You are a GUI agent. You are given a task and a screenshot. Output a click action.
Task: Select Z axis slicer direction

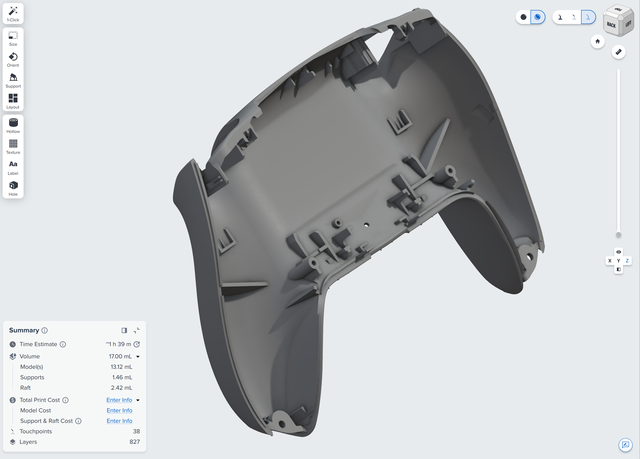point(627,261)
